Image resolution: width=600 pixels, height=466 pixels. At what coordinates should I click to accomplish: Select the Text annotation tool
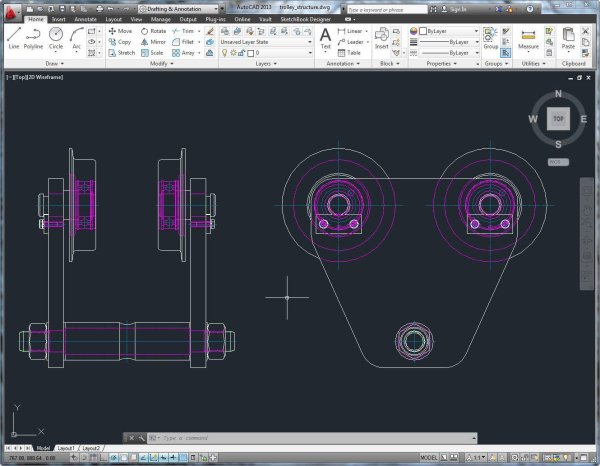(x=325, y=38)
